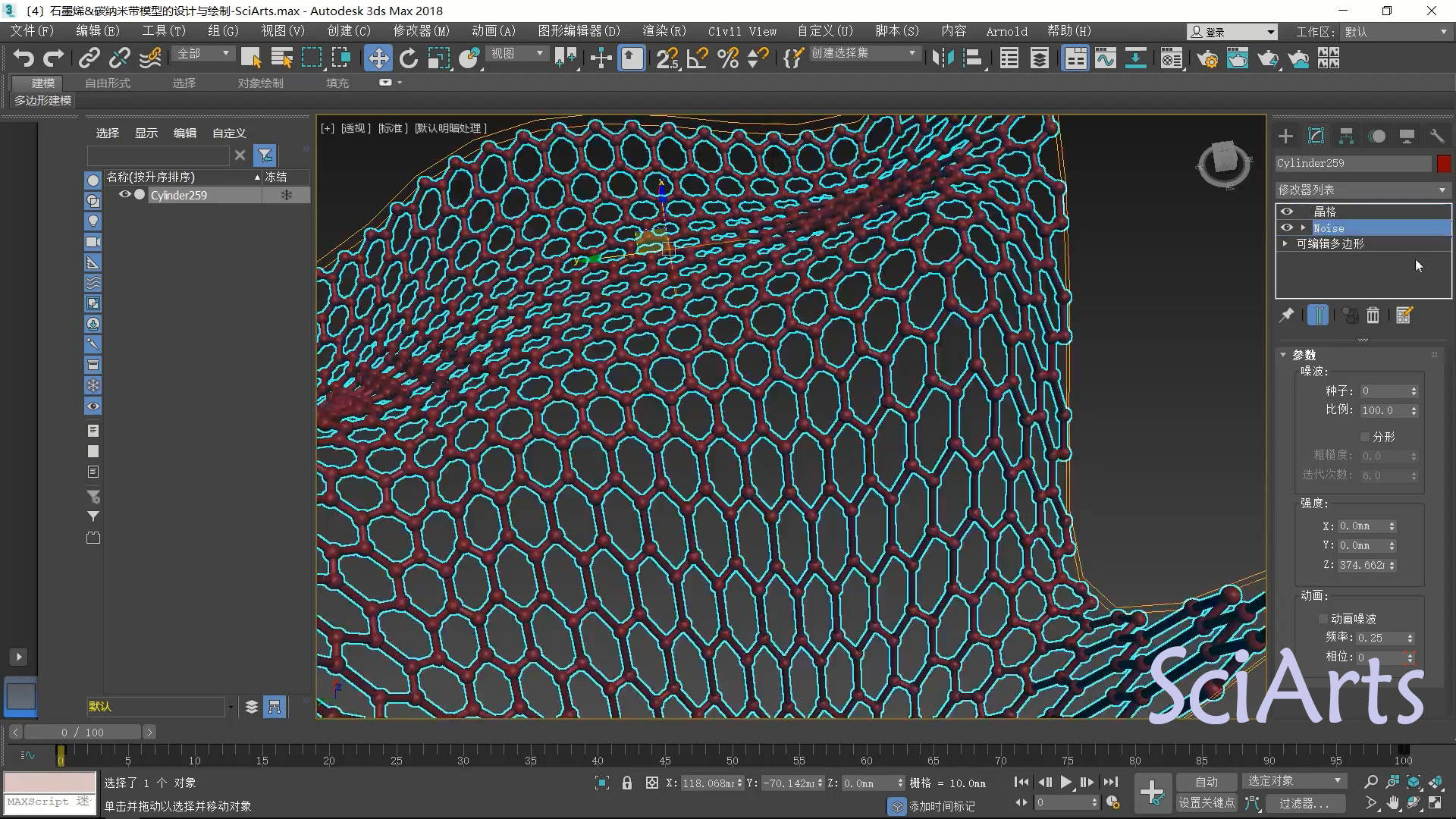Toggle the Angle Snap tool
This screenshot has height=819, width=1456.
point(697,58)
